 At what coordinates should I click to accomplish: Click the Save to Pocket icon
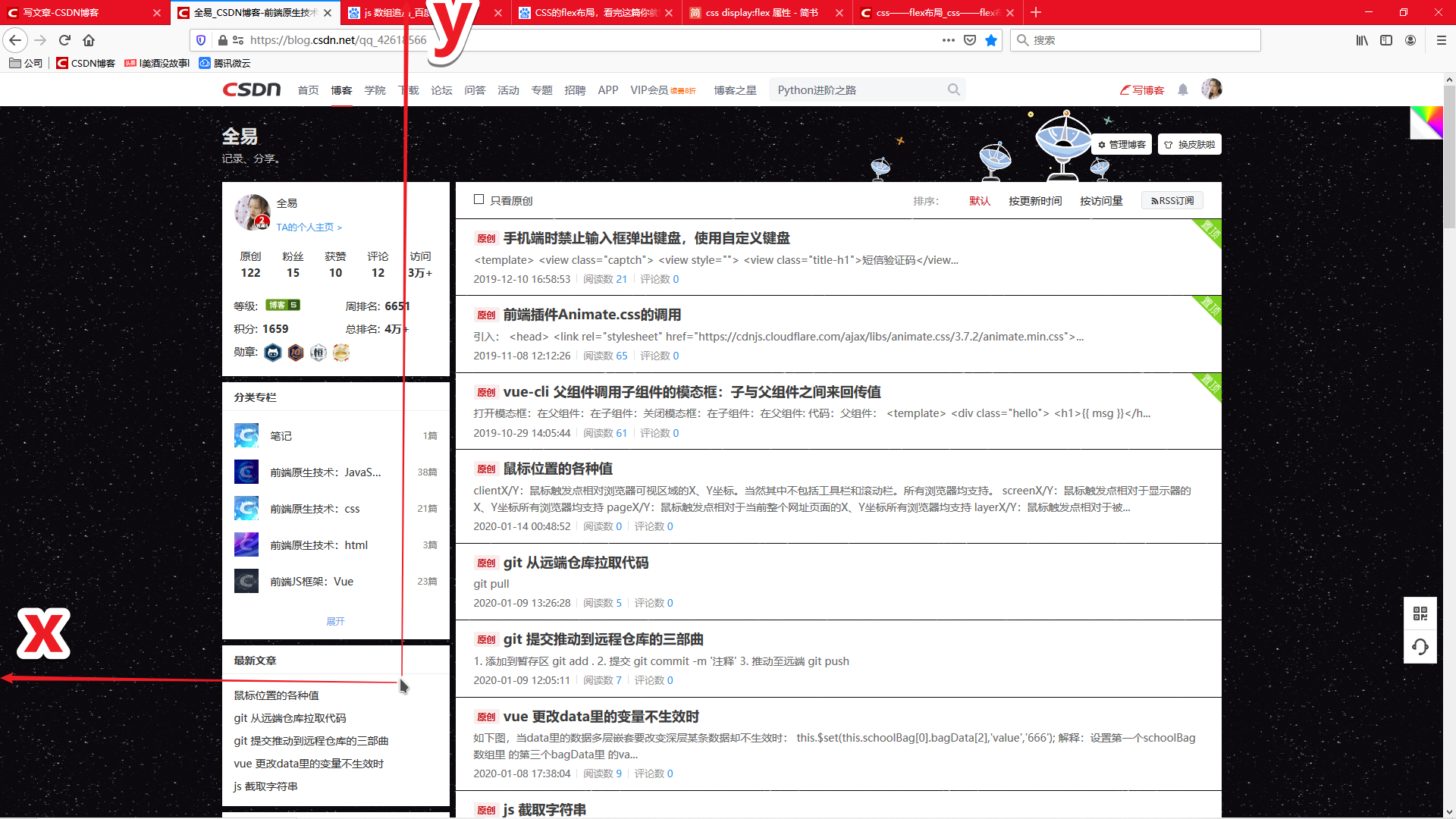coord(970,40)
